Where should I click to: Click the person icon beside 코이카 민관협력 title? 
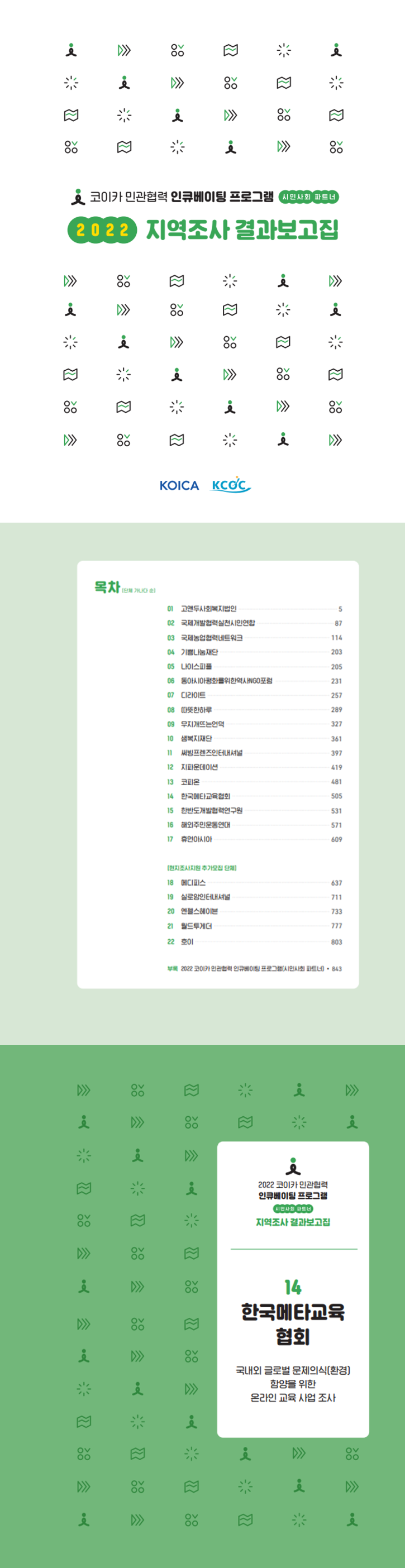77,197
